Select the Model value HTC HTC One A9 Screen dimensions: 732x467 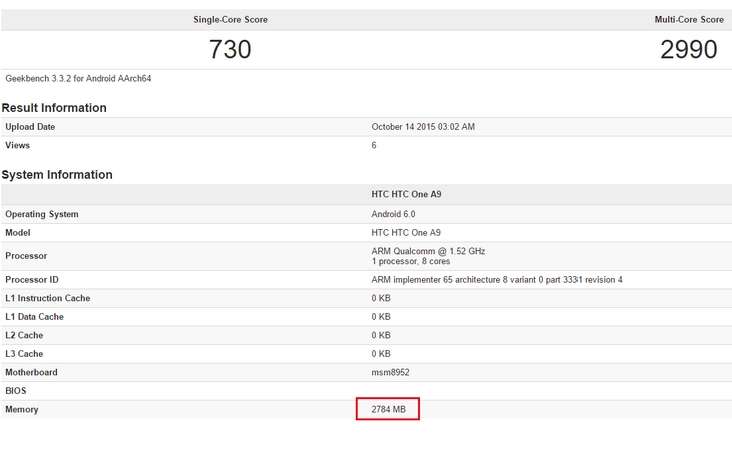point(406,233)
